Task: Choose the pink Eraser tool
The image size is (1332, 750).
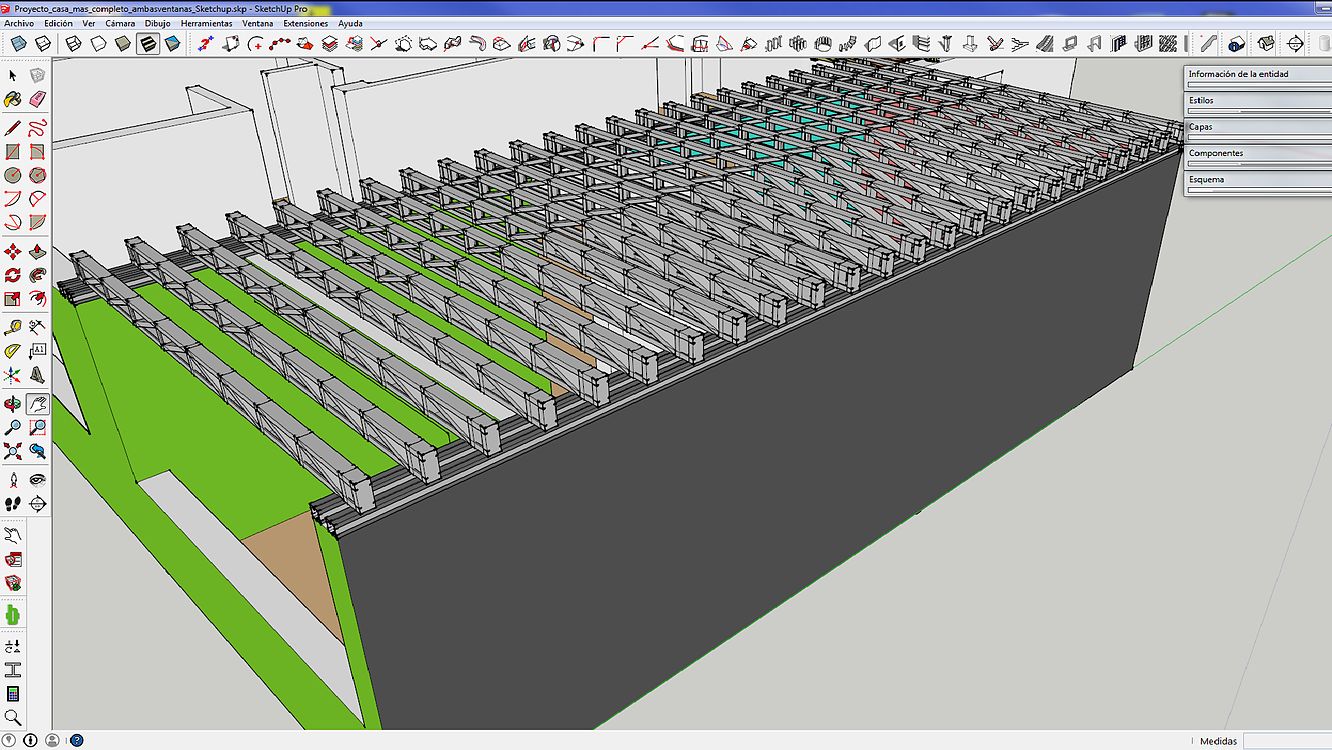Action: [x=38, y=99]
